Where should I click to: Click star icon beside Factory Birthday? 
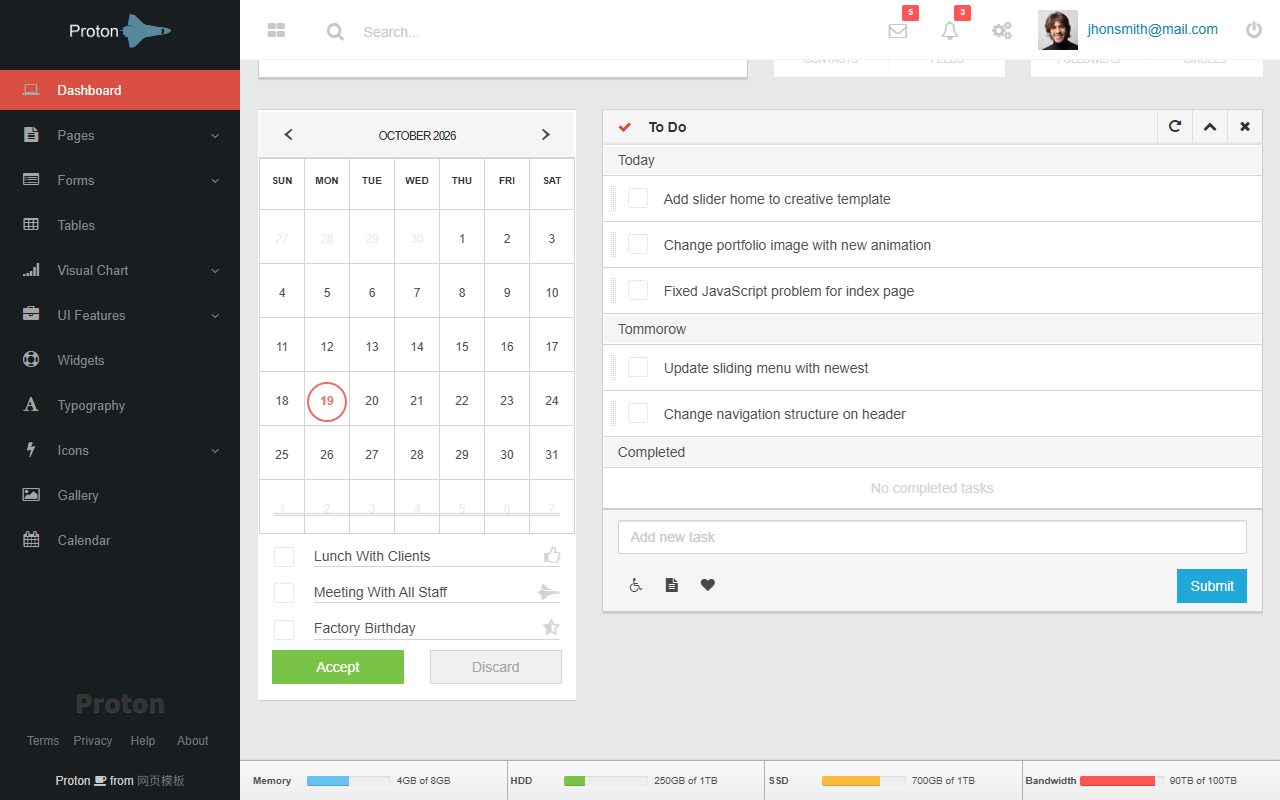(x=551, y=627)
